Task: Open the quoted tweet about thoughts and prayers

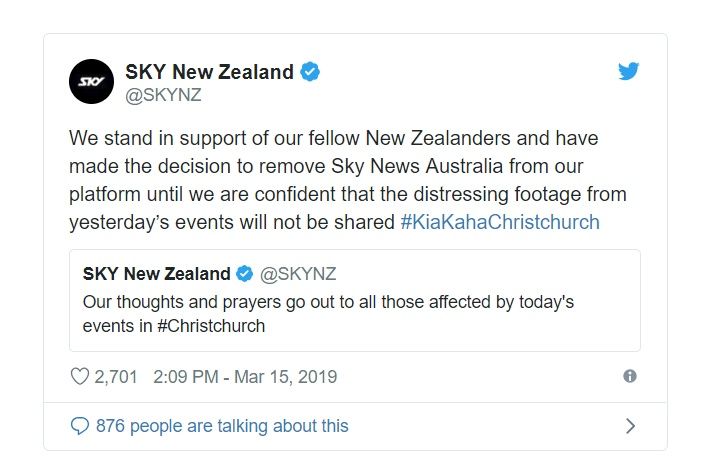Action: (x=355, y=301)
